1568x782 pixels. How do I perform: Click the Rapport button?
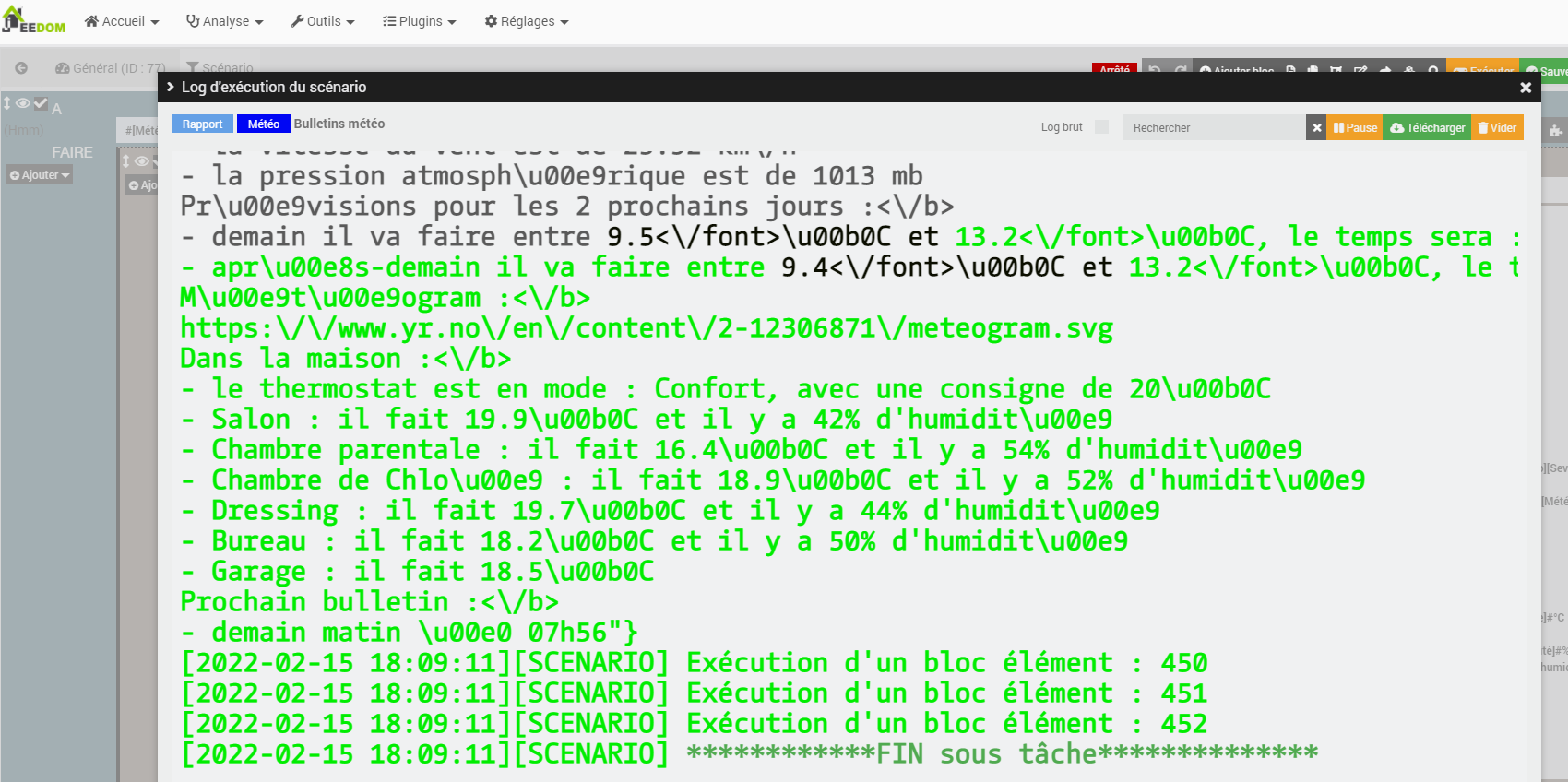(202, 124)
